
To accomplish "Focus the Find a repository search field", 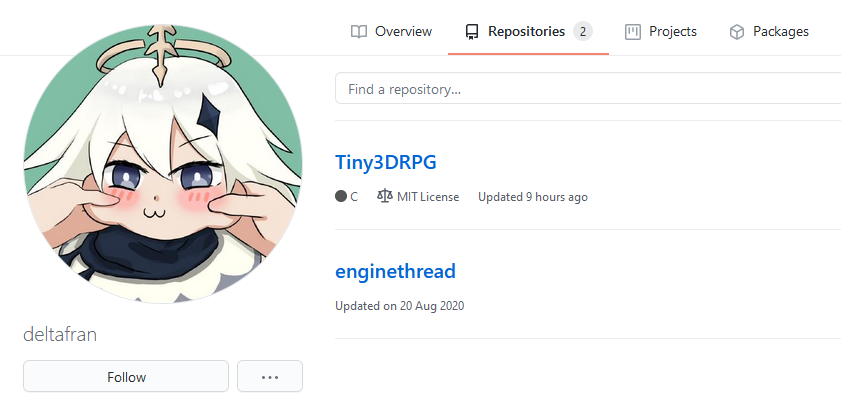I will coord(588,88).
